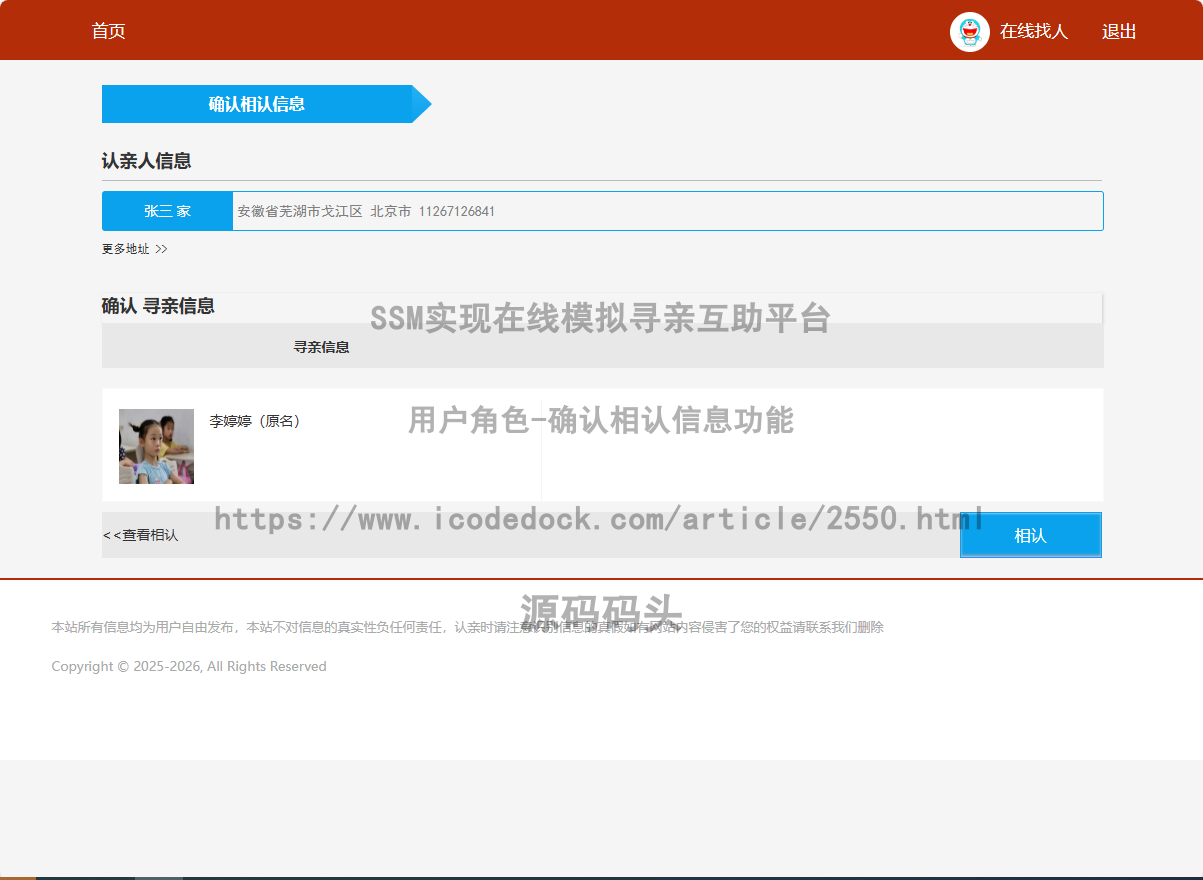Click address text 安徽省芜湖市弋江区 北京市 11267126841

tap(366, 211)
